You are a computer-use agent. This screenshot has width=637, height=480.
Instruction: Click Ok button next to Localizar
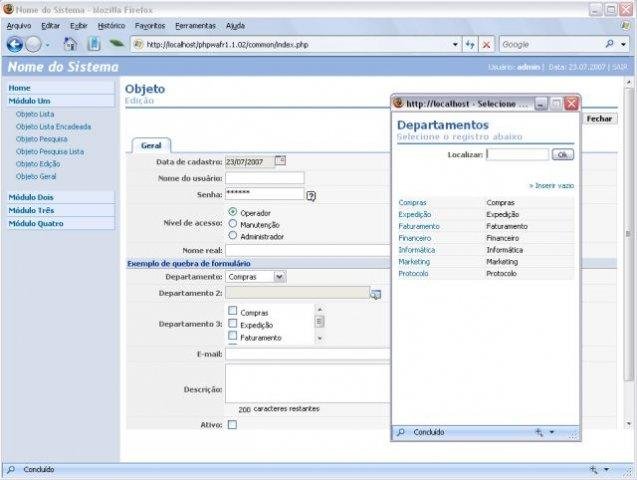pyautogui.click(x=563, y=154)
